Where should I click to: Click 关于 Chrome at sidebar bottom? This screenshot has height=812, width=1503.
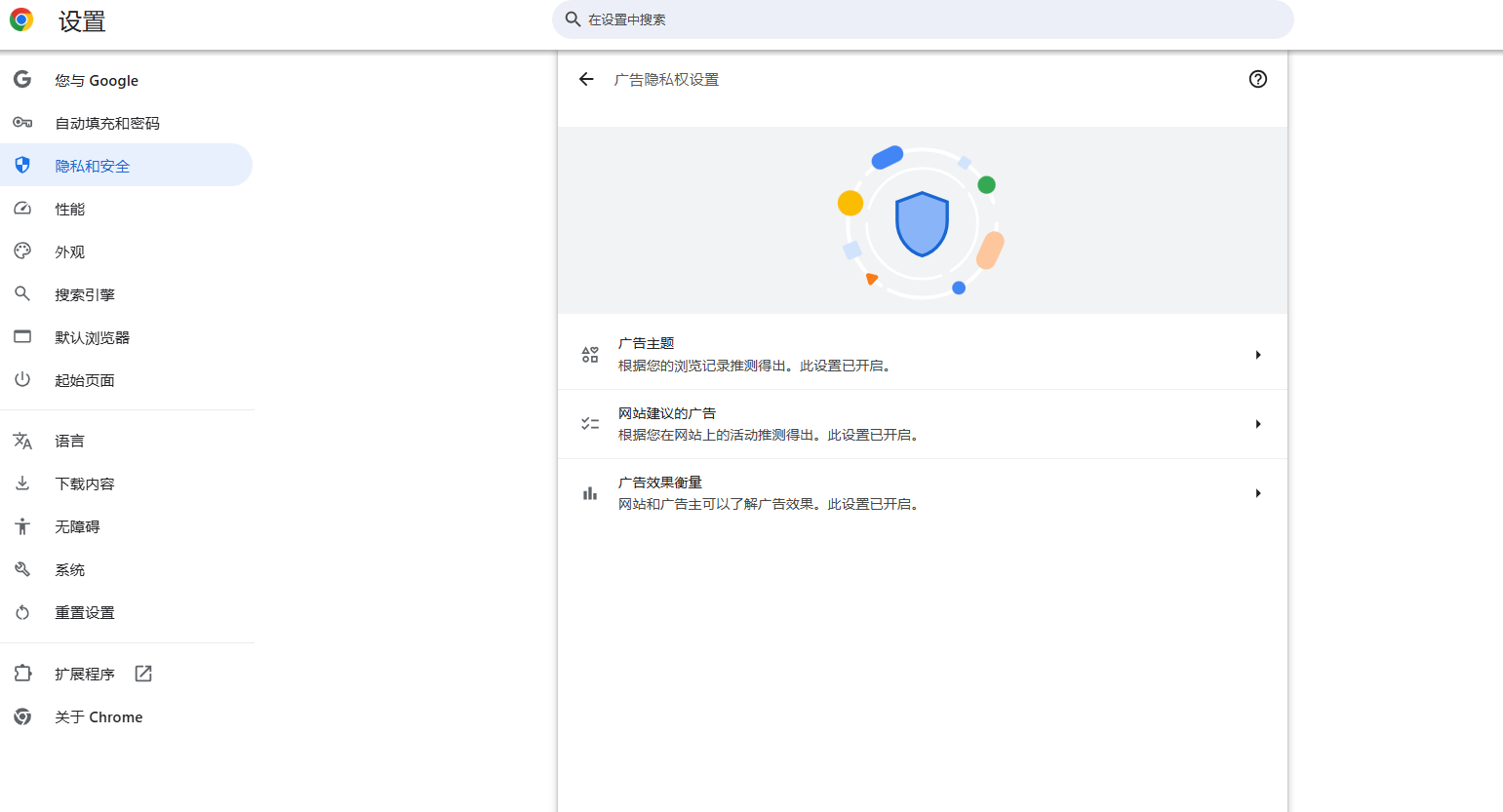tap(99, 716)
